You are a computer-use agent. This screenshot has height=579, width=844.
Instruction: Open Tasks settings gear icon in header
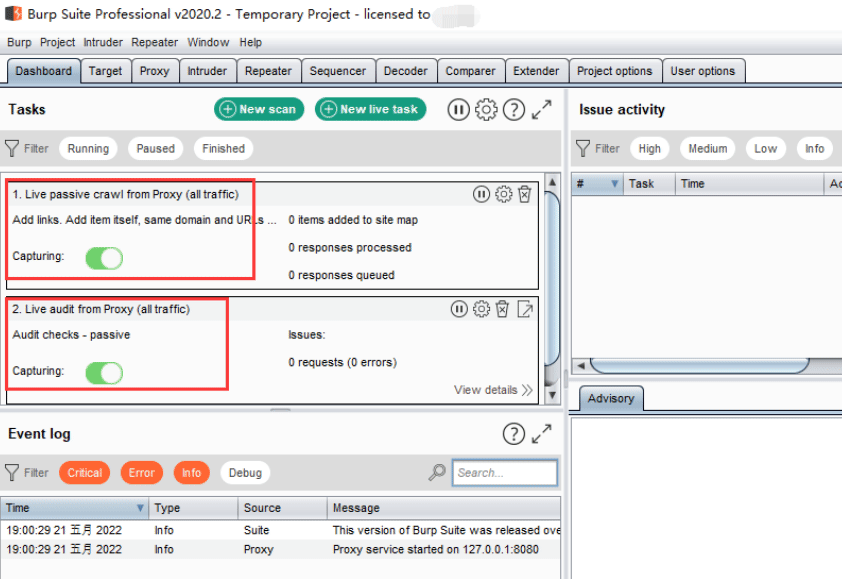(x=486, y=109)
